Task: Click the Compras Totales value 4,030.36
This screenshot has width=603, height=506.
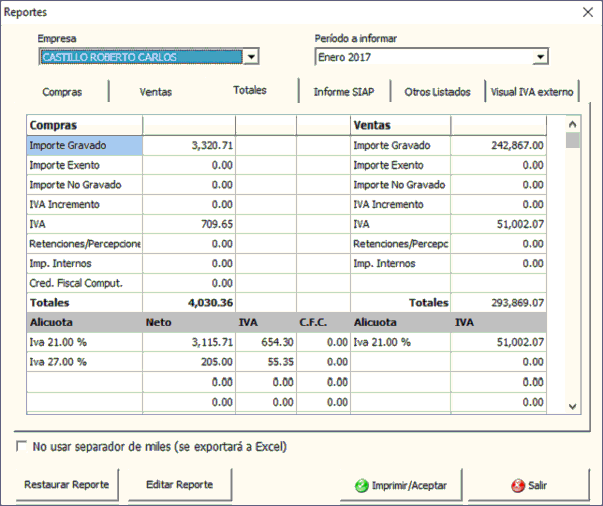Action: tap(189, 302)
